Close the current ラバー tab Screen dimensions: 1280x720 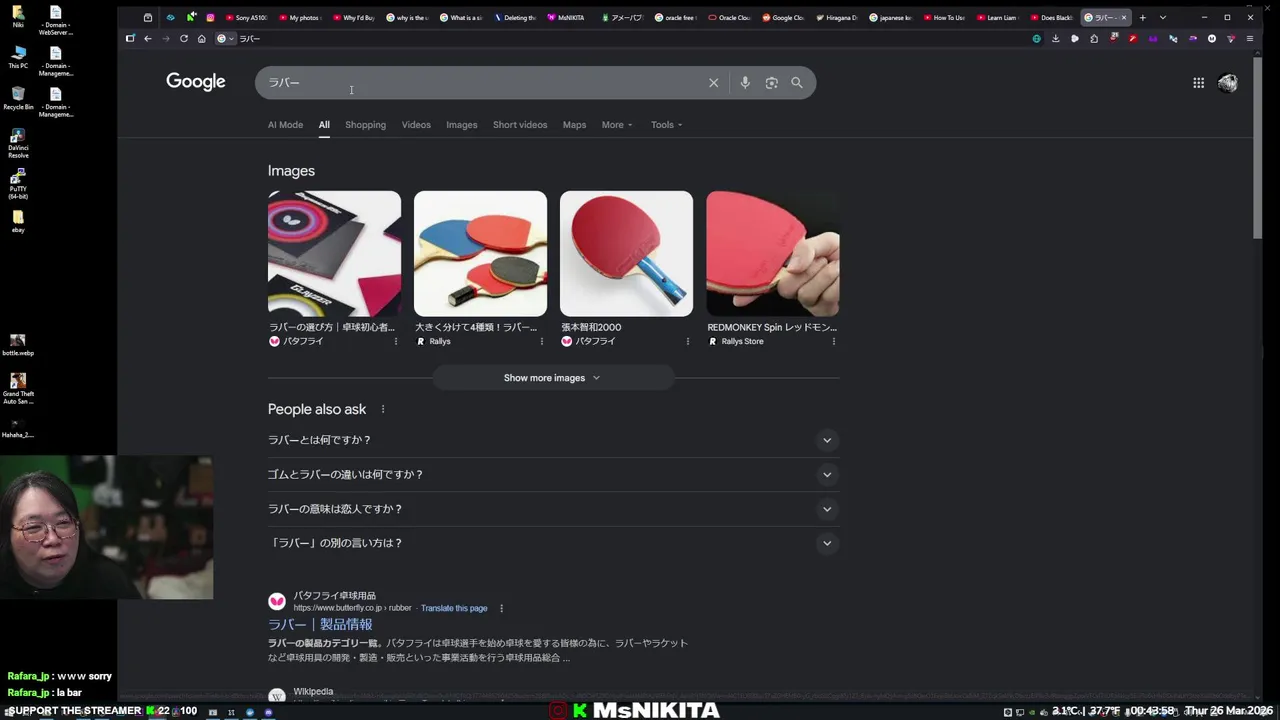coord(1124,17)
